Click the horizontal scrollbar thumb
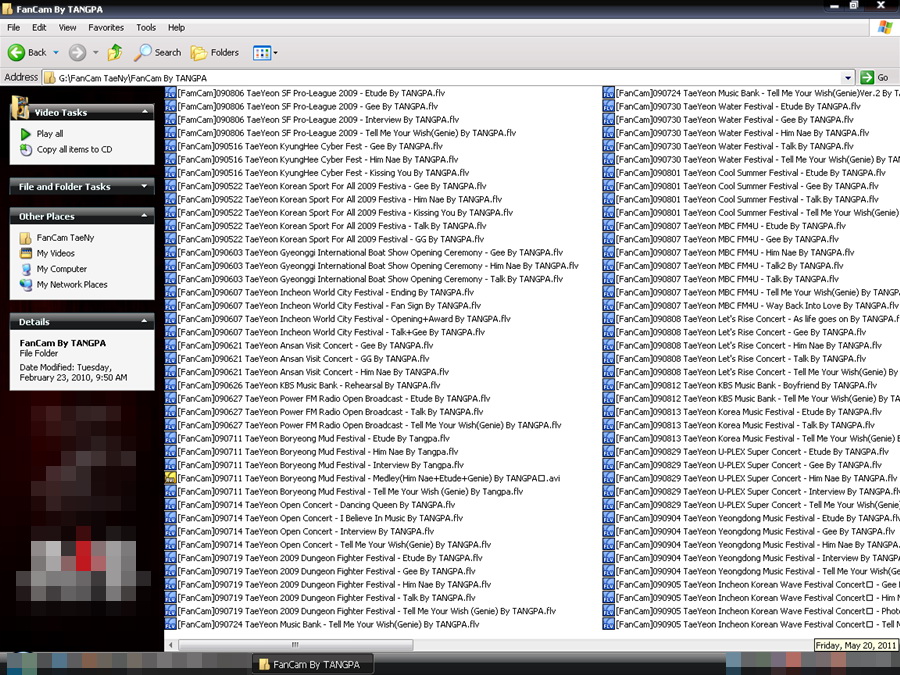The image size is (900, 675). [x=296, y=645]
